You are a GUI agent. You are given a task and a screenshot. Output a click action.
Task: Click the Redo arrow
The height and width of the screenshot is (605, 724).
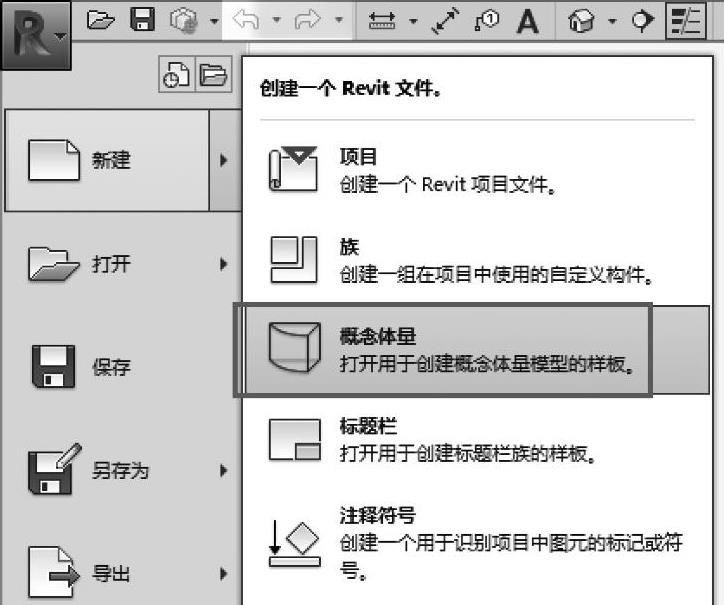coord(308,20)
